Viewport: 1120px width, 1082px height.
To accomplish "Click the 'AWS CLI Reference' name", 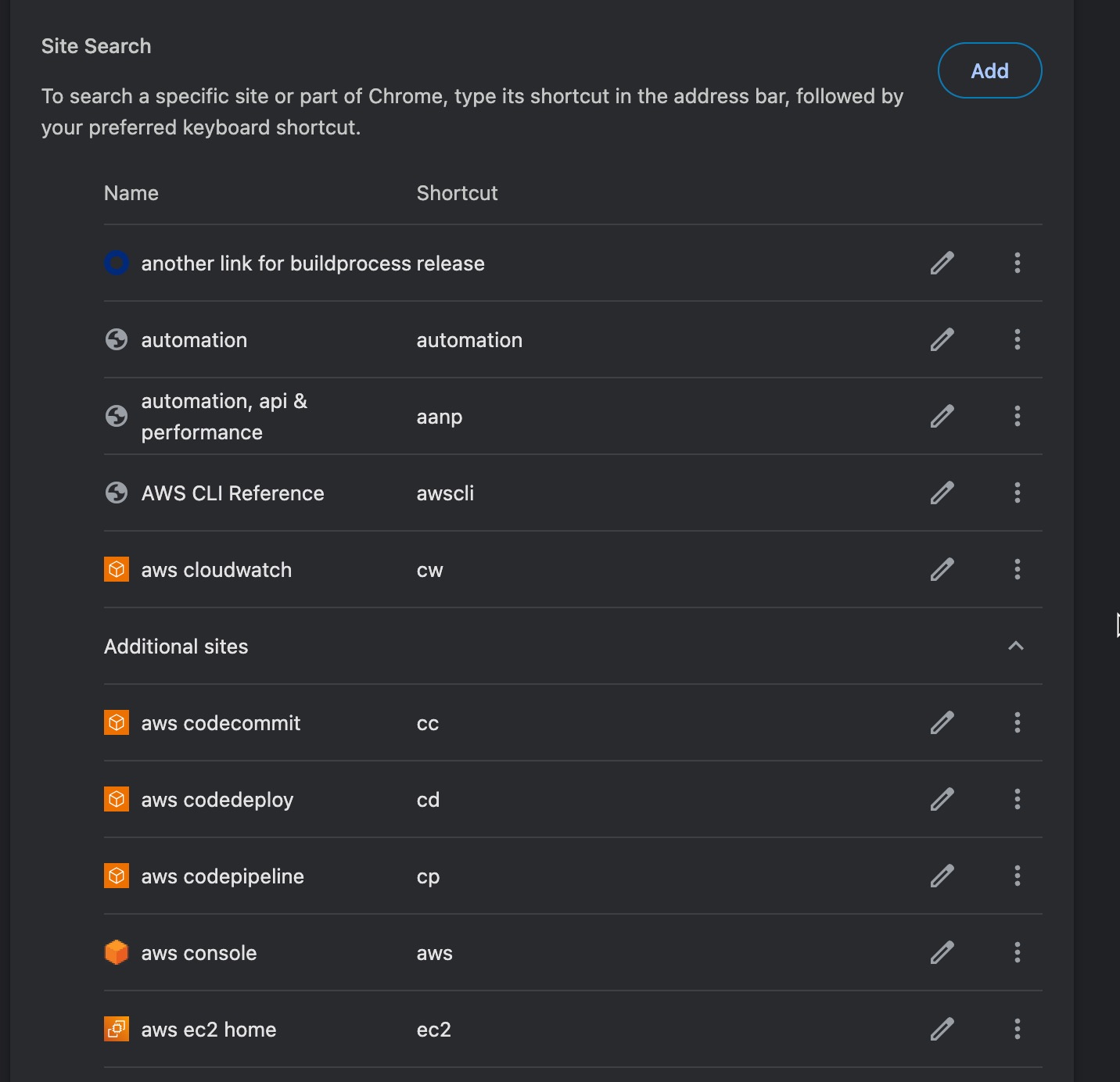I will (232, 493).
